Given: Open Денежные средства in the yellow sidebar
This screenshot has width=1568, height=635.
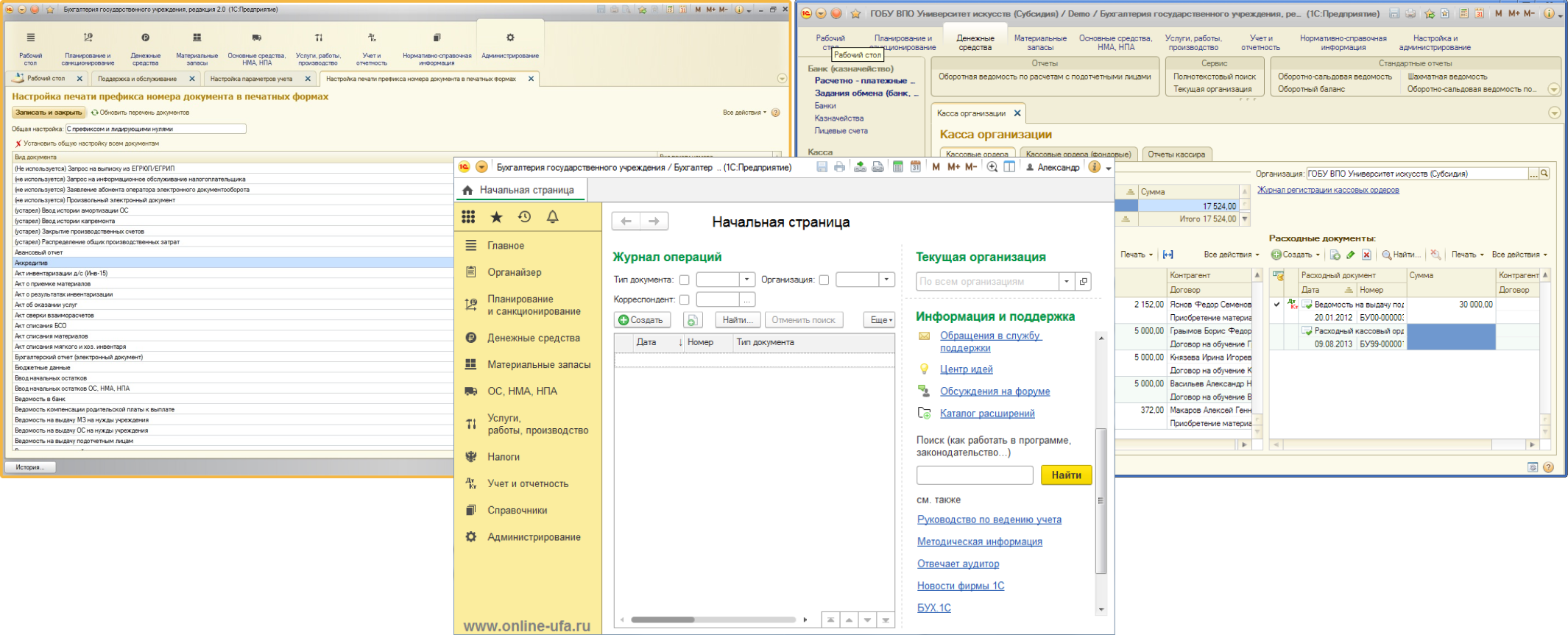Looking at the screenshot, I should [534, 338].
